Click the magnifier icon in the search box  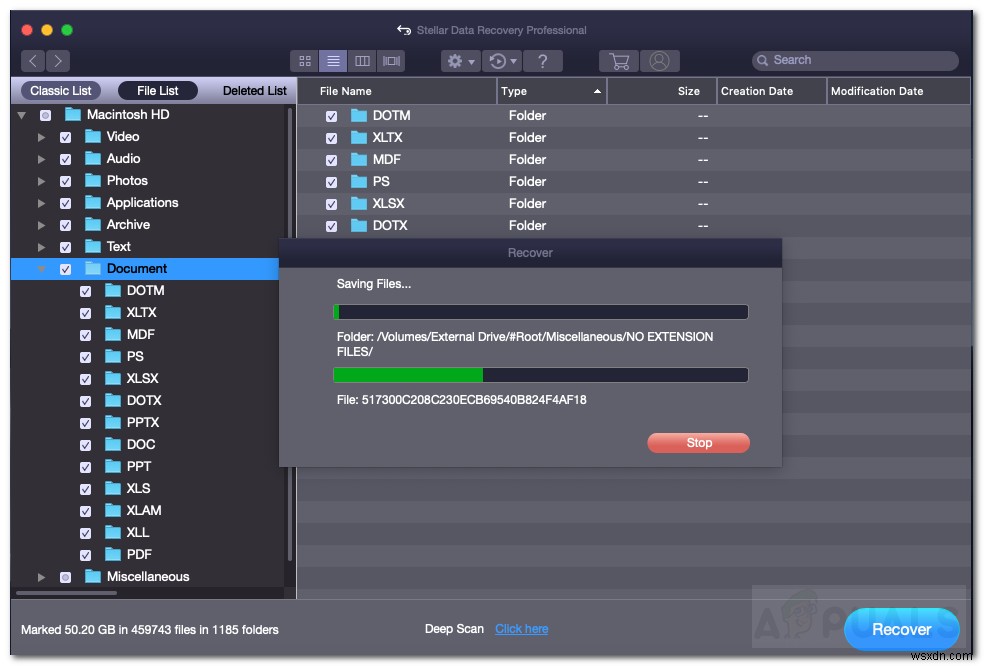click(762, 60)
